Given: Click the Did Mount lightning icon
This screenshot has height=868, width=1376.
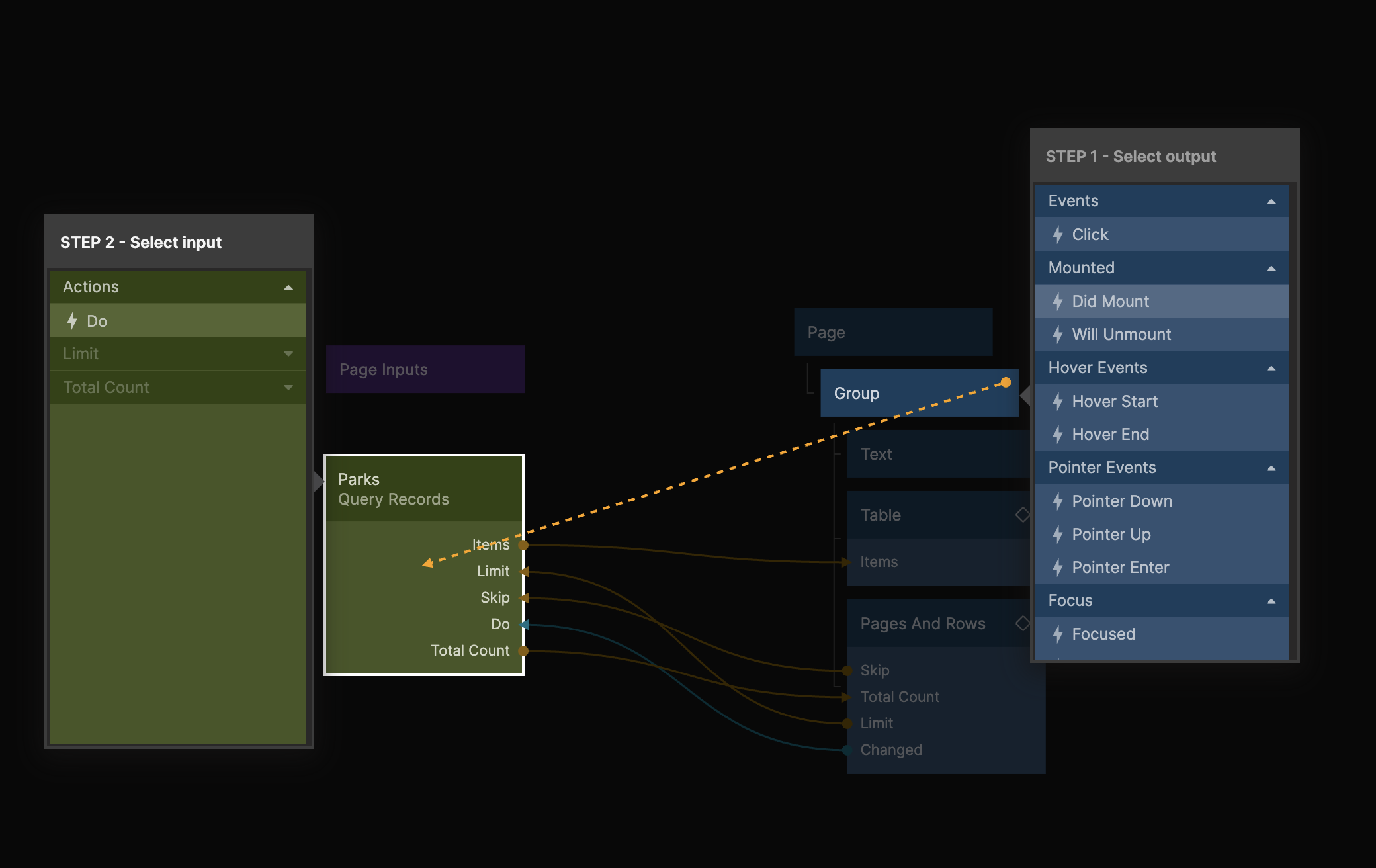Looking at the screenshot, I should tap(1058, 302).
